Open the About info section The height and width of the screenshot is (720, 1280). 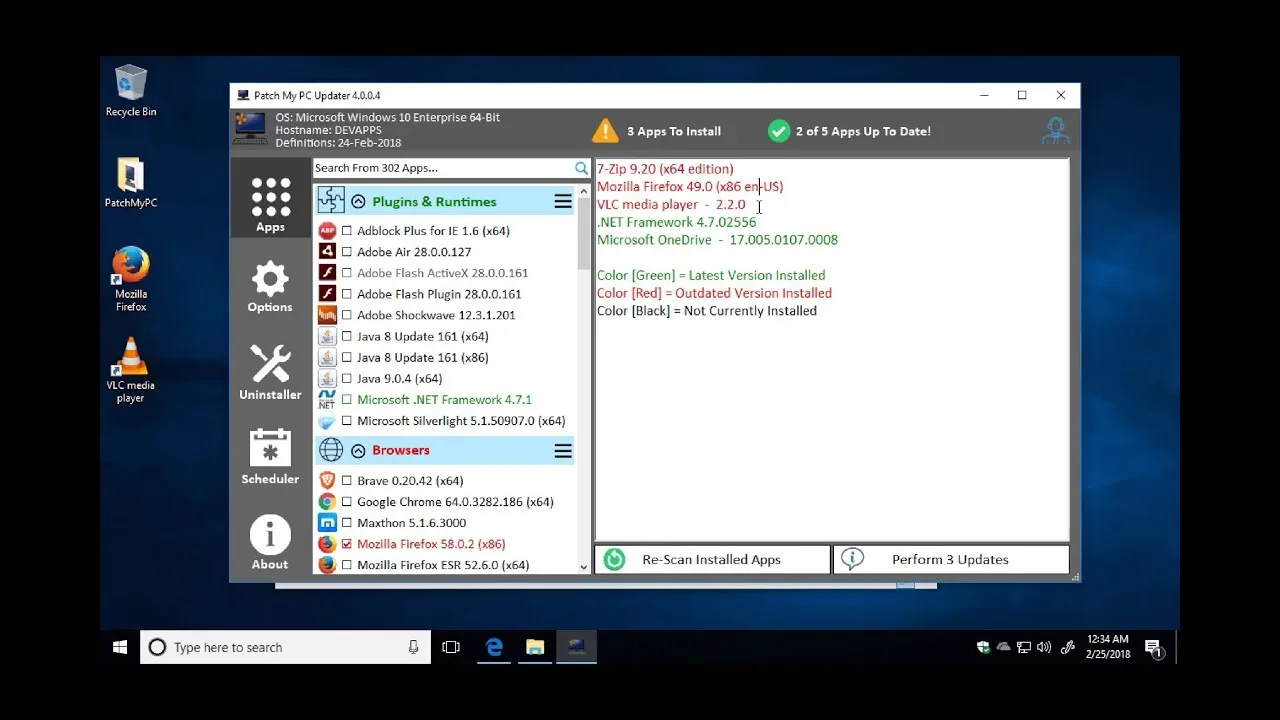[270, 542]
